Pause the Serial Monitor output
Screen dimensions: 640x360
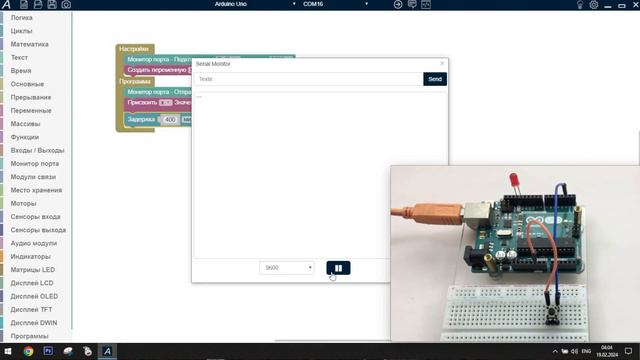338,268
